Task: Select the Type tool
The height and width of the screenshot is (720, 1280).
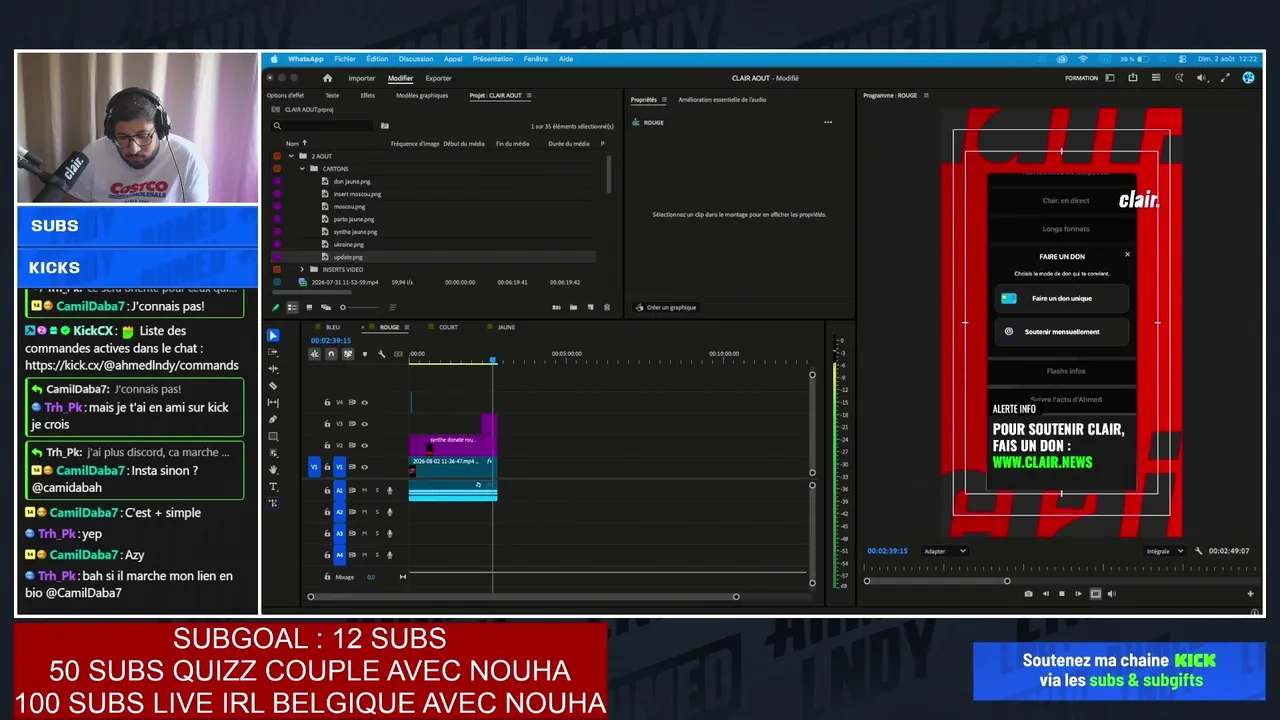Action: 273,486
